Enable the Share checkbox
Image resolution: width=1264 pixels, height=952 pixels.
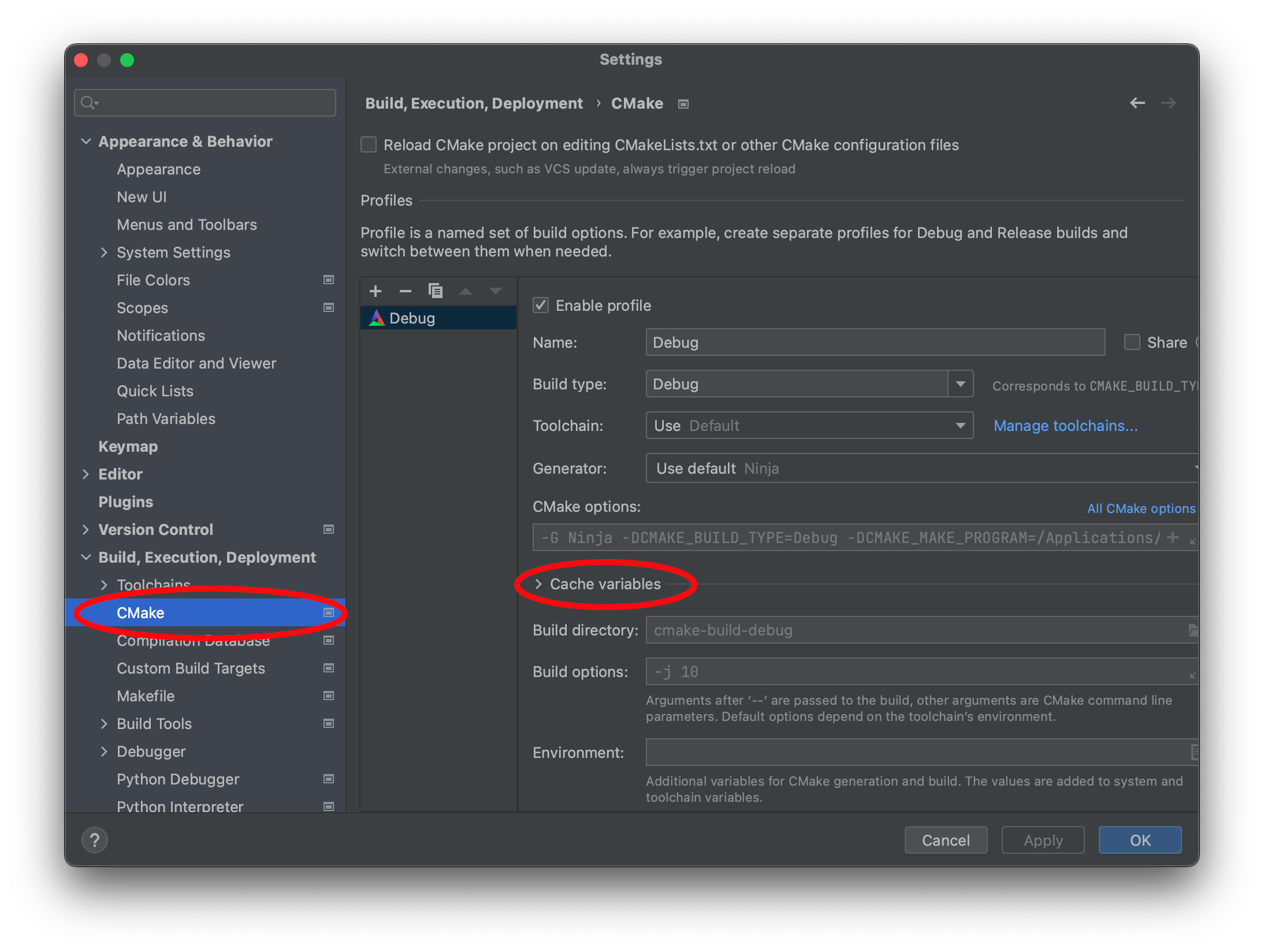tap(1132, 342)
